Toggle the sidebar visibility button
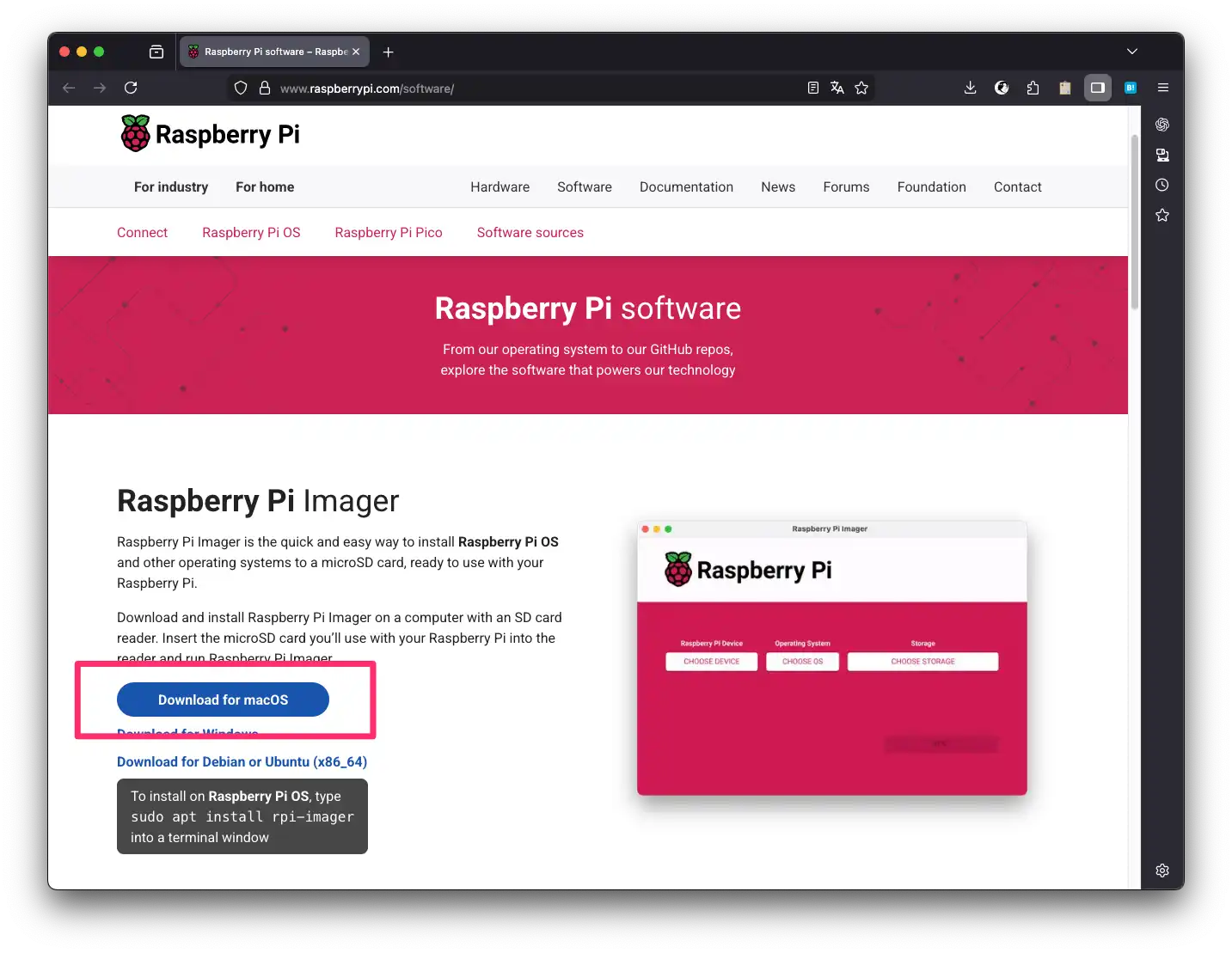Viewport: 1232px width, 953px height. pyautogui.click(x=1097, y=88)
